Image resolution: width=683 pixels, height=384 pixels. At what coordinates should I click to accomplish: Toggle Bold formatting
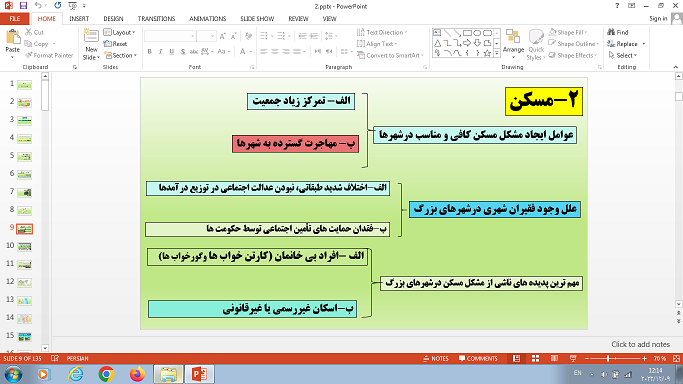click(x=149, y=51)
